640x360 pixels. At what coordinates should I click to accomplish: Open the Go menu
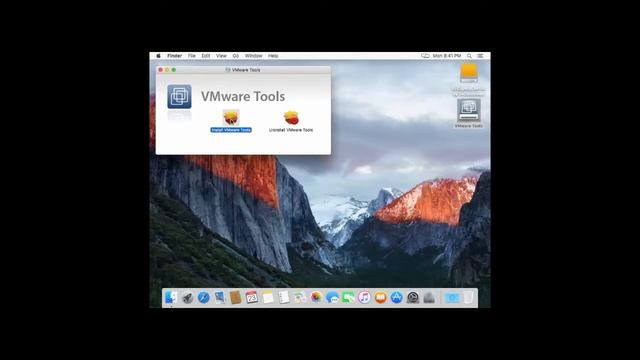point(236,56)
